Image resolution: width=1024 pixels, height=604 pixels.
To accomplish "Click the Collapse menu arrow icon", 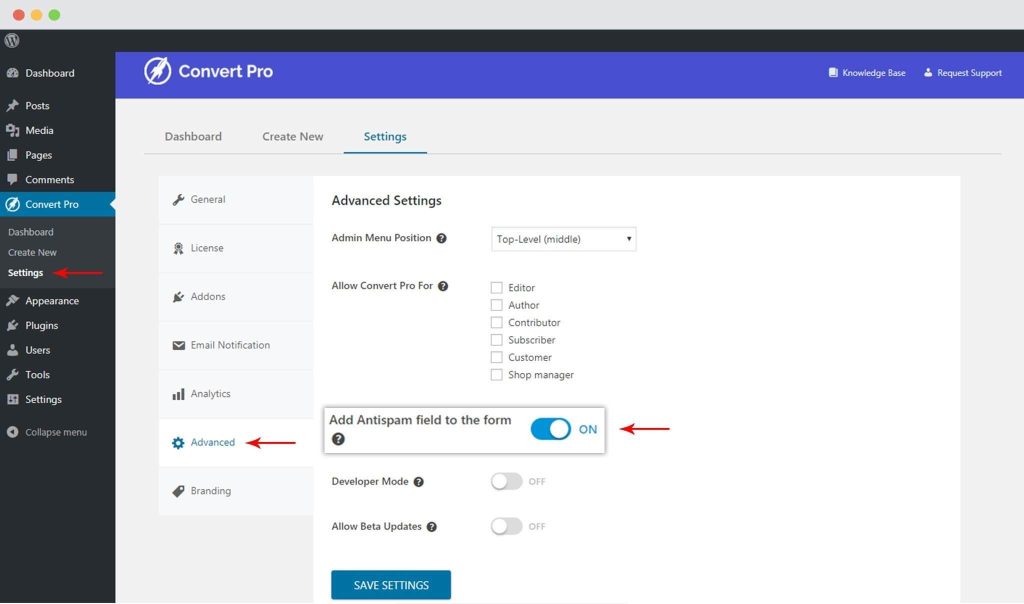I will [12, 432].
